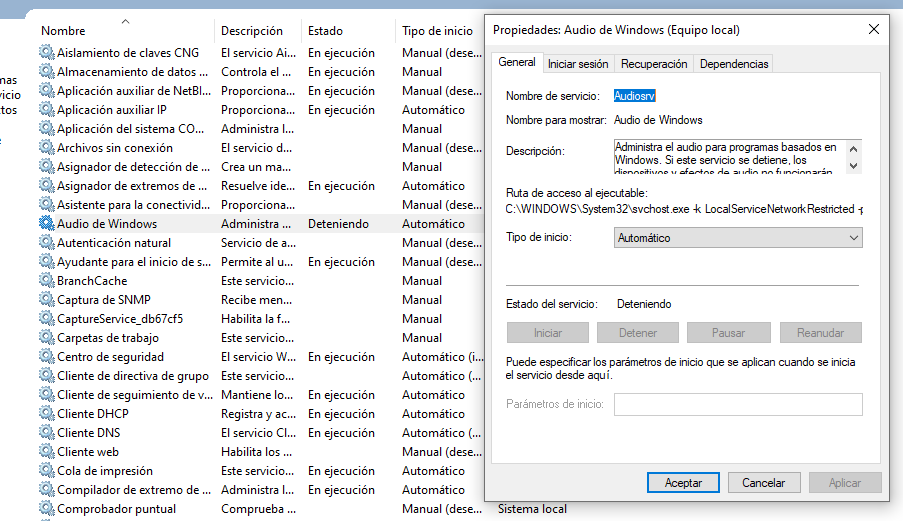Viewport: 903px width, 521px height.
Task: Select the BranchCache service name
Action: (x=92, y=281)
